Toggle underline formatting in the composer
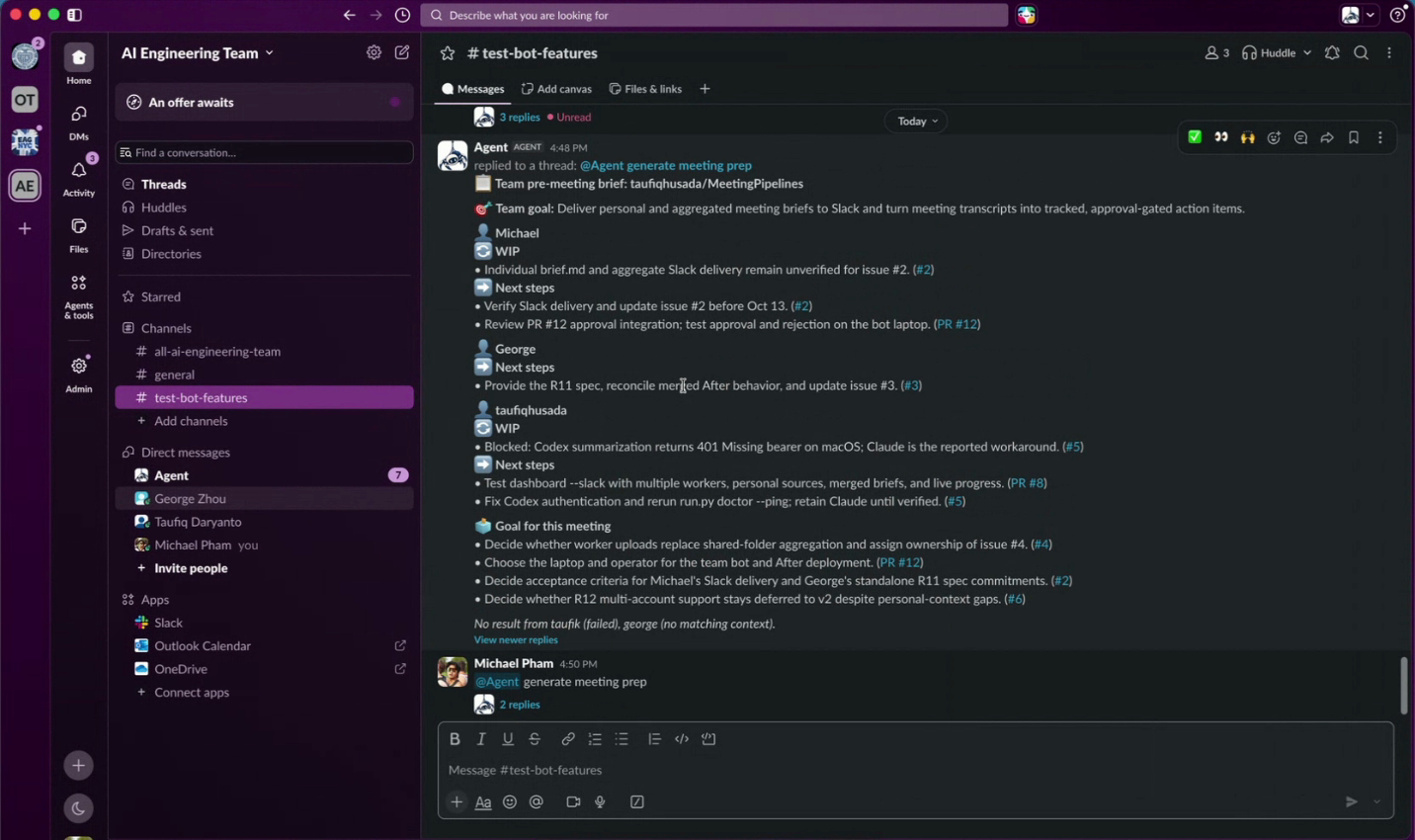This screenshot has height=840, width=1415. pyautogui.click(x=508, y=739)
